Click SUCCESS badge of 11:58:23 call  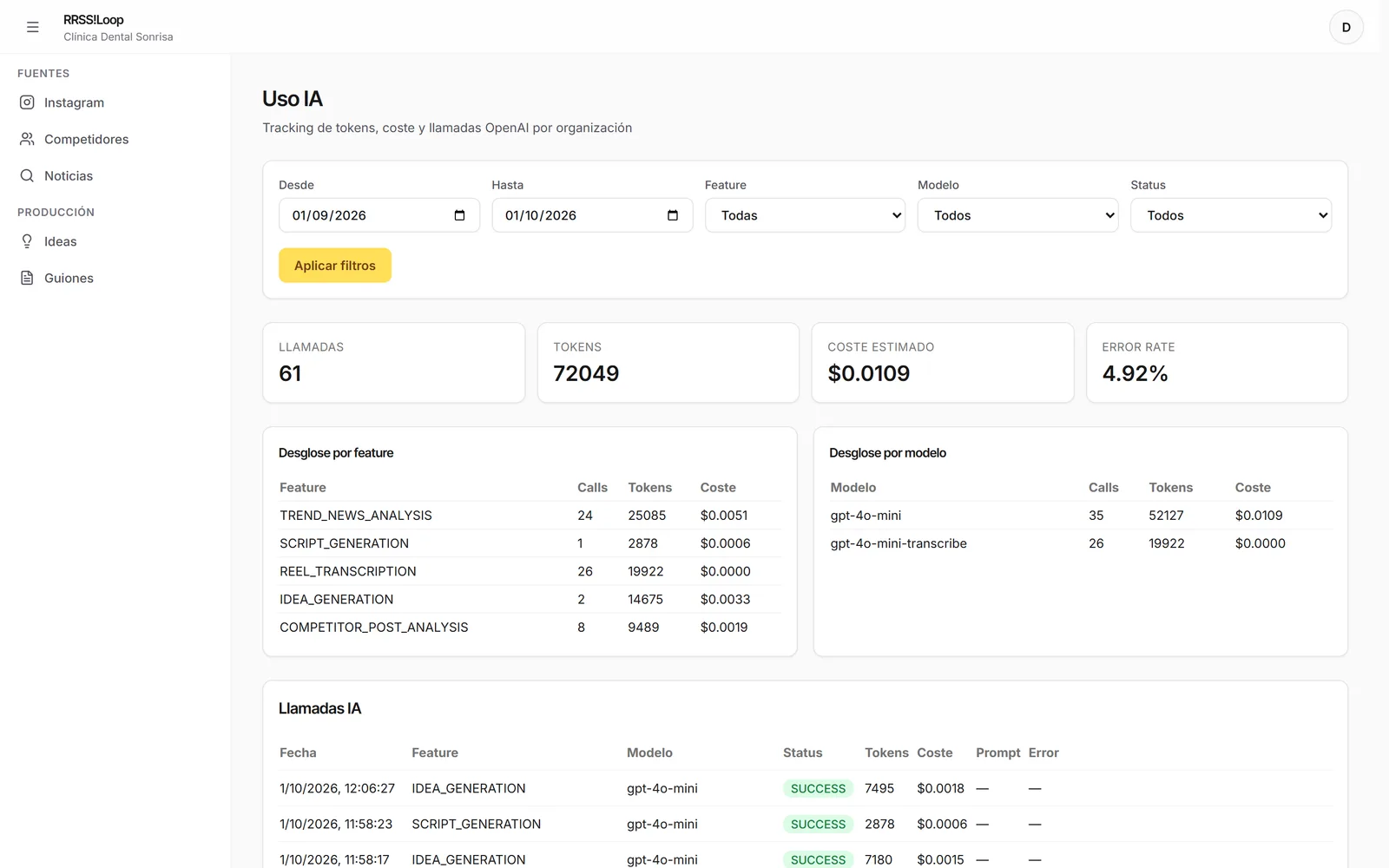point(818,824)
